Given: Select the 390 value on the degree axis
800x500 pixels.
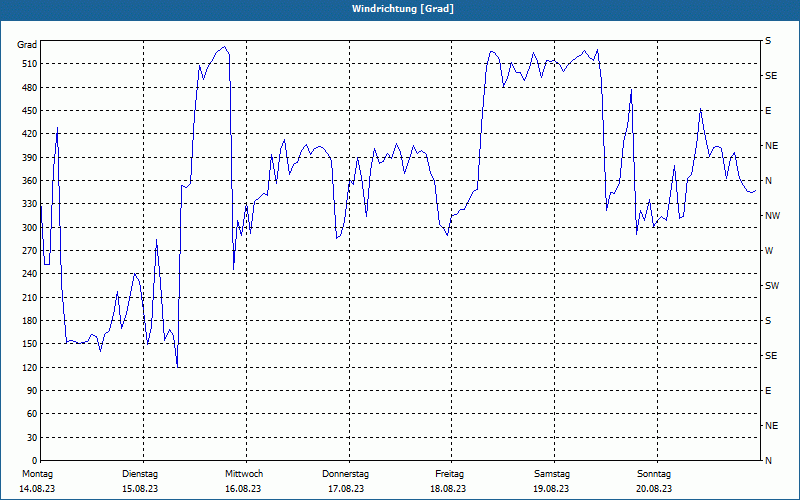Looking at the screenshot, I should [x=30, y=158].
